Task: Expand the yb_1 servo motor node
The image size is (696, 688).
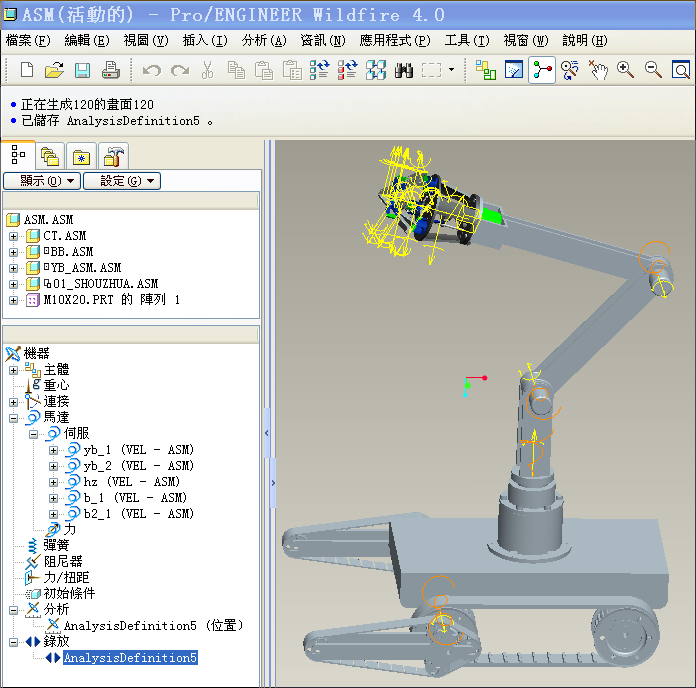Action: (x=54, y=450)
